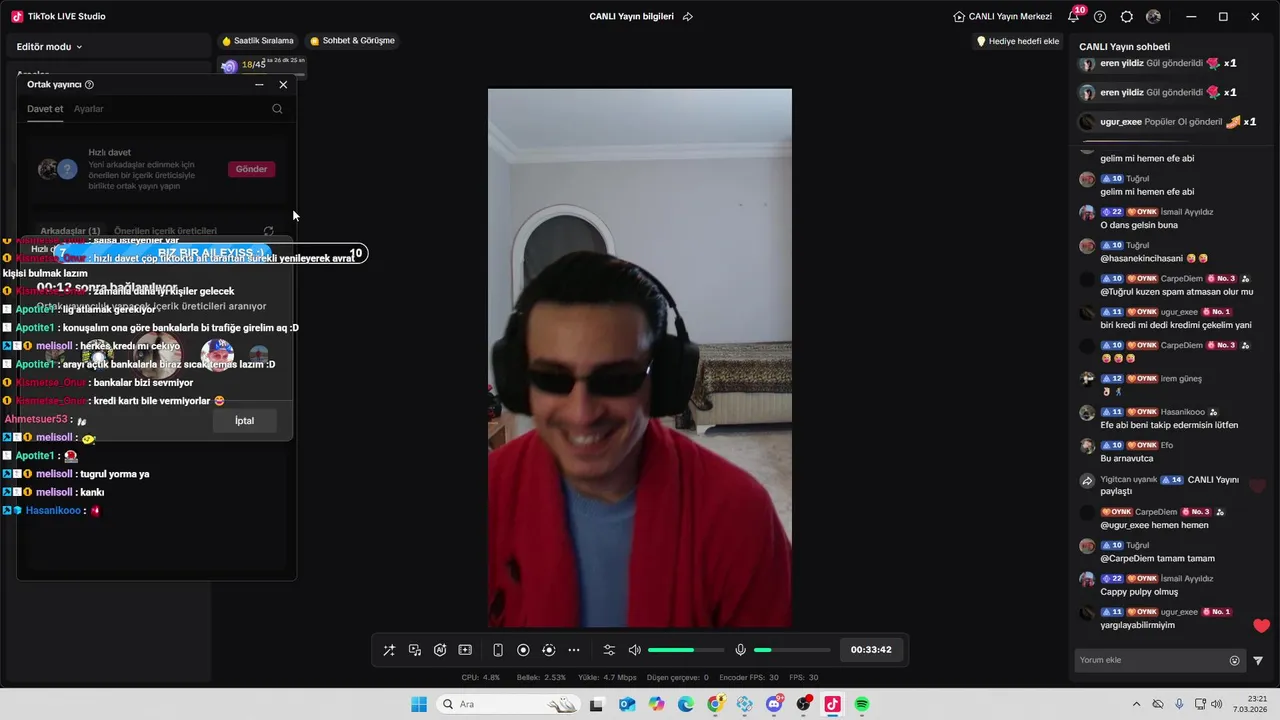Close the Ortak yayıncı panel
1280x720 pixels.
pyautogui.click(x=283, y=85)
